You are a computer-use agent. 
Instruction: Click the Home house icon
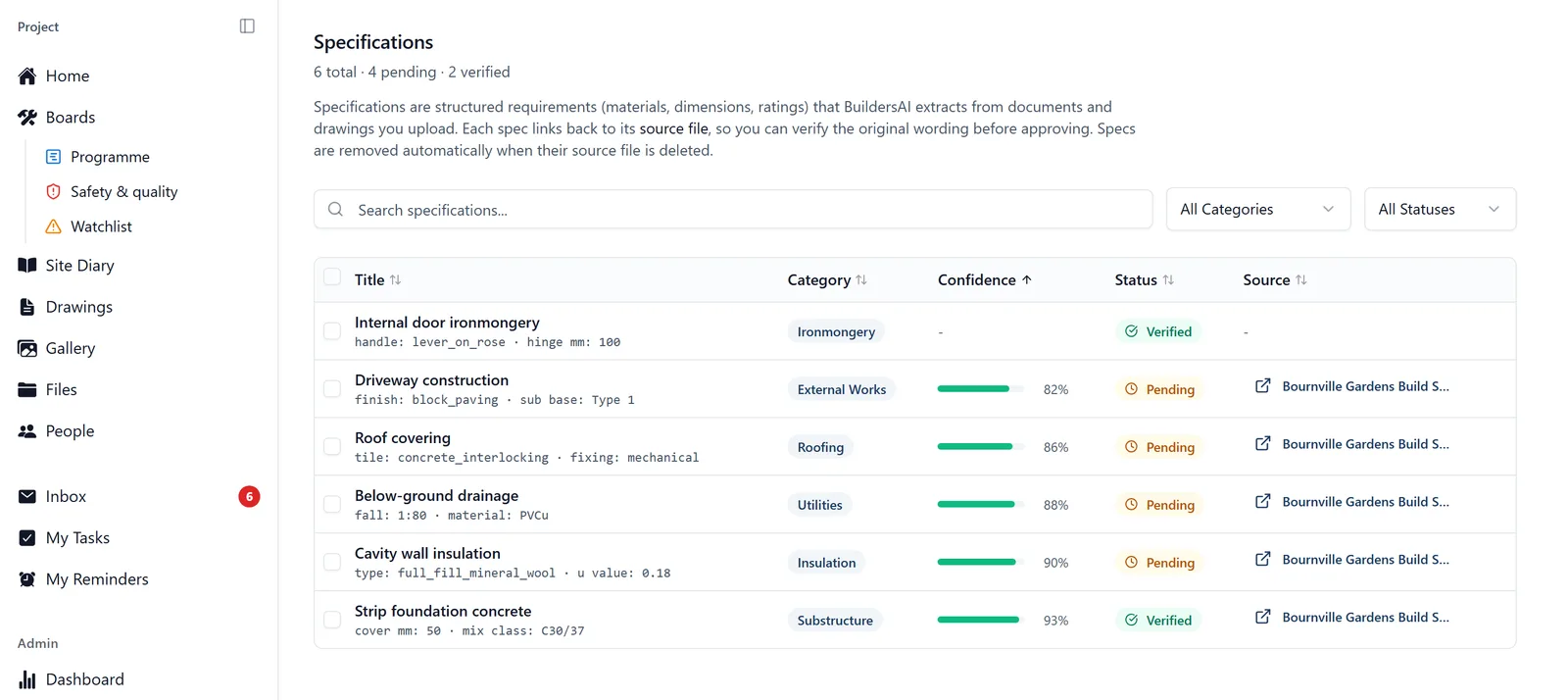27,75
